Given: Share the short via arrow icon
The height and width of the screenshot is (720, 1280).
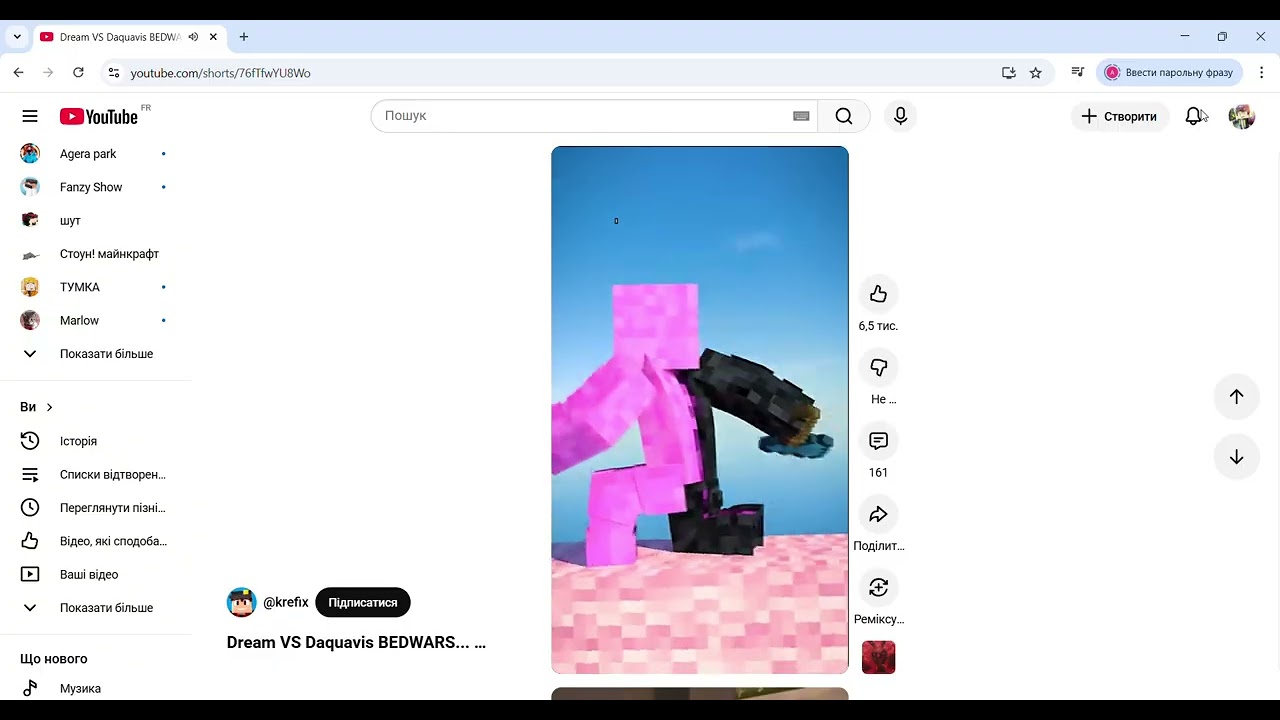Looking at the screenshot, I should tap(878, 514).
